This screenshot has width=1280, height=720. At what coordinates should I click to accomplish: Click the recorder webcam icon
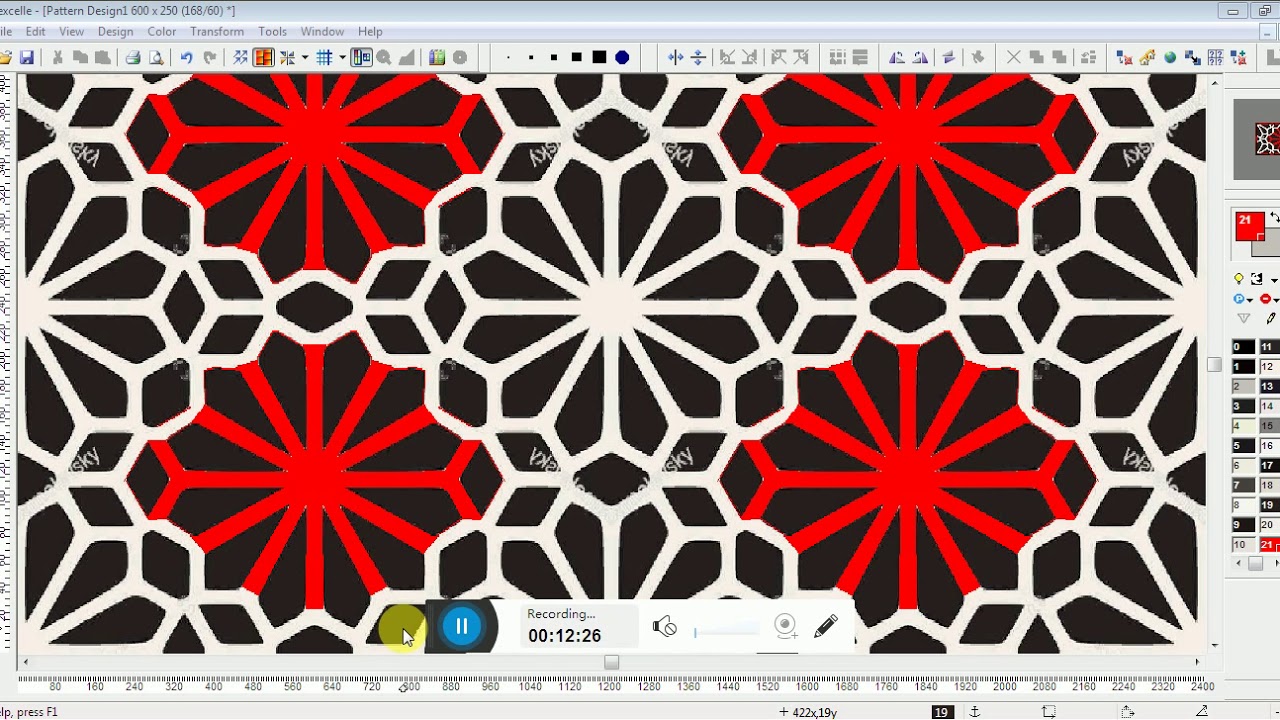tap(785, 627)
